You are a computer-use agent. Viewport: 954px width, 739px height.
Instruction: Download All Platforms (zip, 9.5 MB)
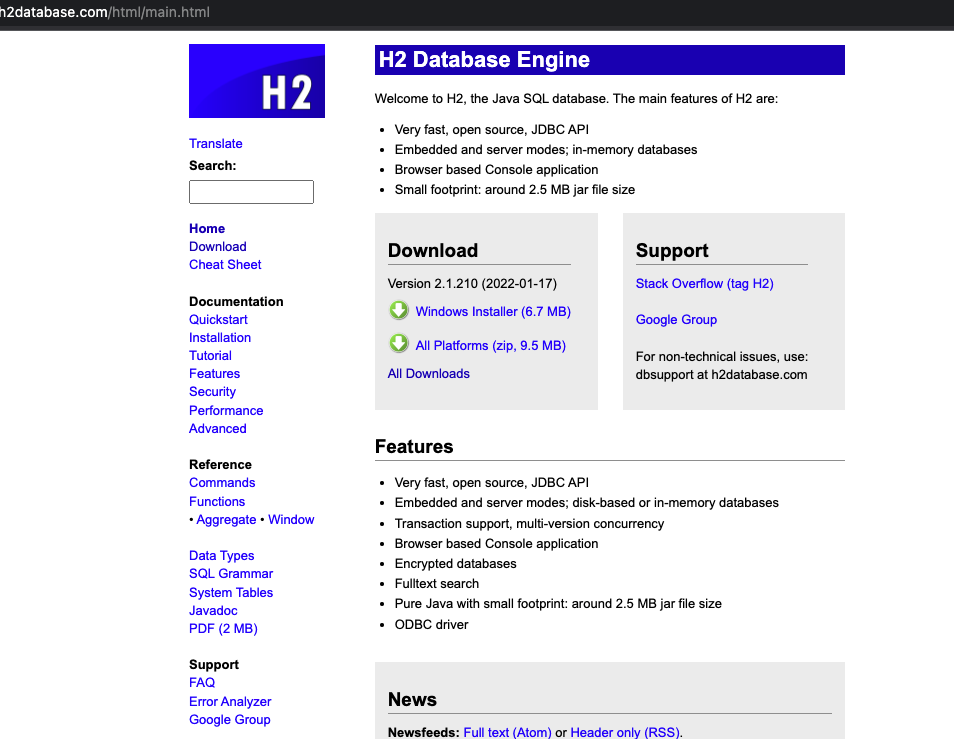click(x=490, y=346)
